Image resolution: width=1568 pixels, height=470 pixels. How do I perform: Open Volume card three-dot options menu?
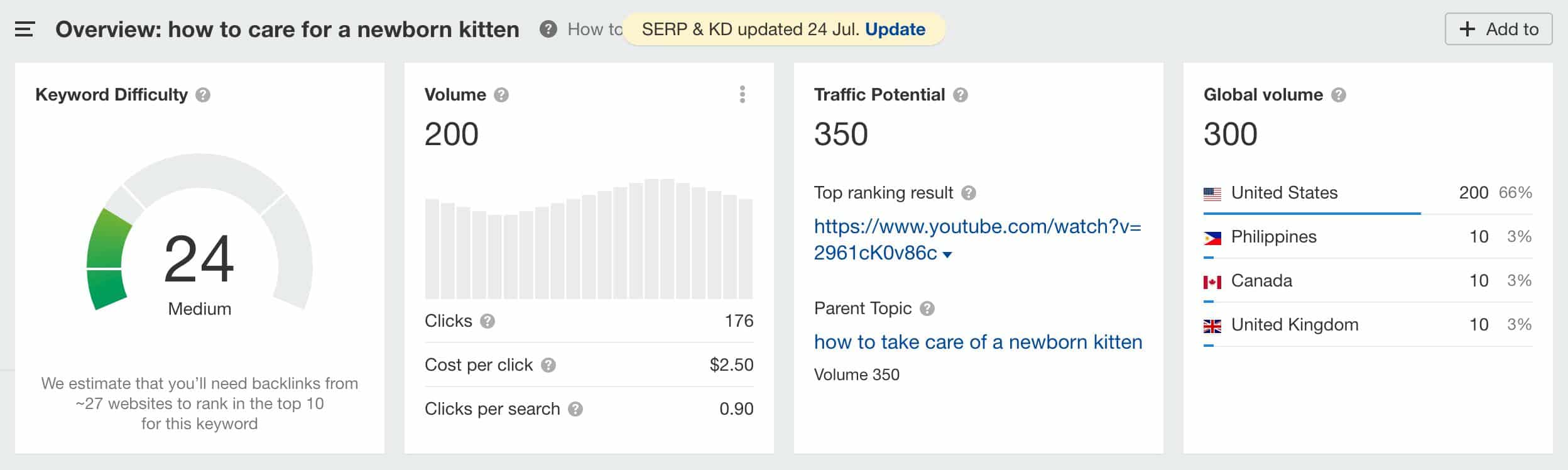point(743,94)
